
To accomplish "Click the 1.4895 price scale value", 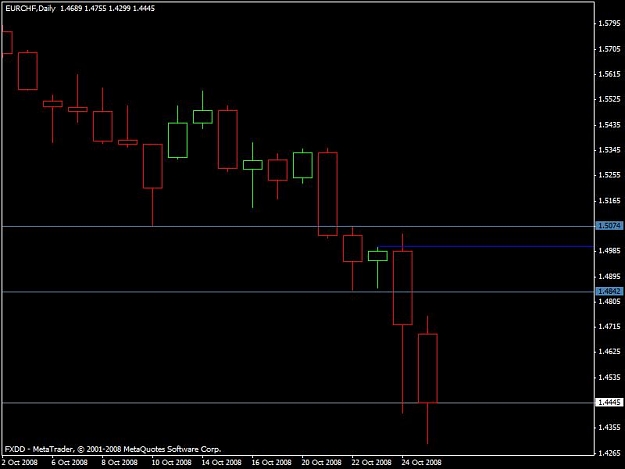I will pos(609,276).
